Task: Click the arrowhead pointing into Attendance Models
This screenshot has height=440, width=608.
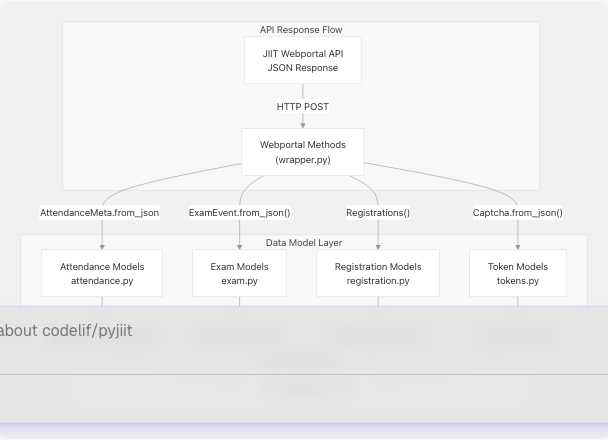Action: tap(102, 246)
